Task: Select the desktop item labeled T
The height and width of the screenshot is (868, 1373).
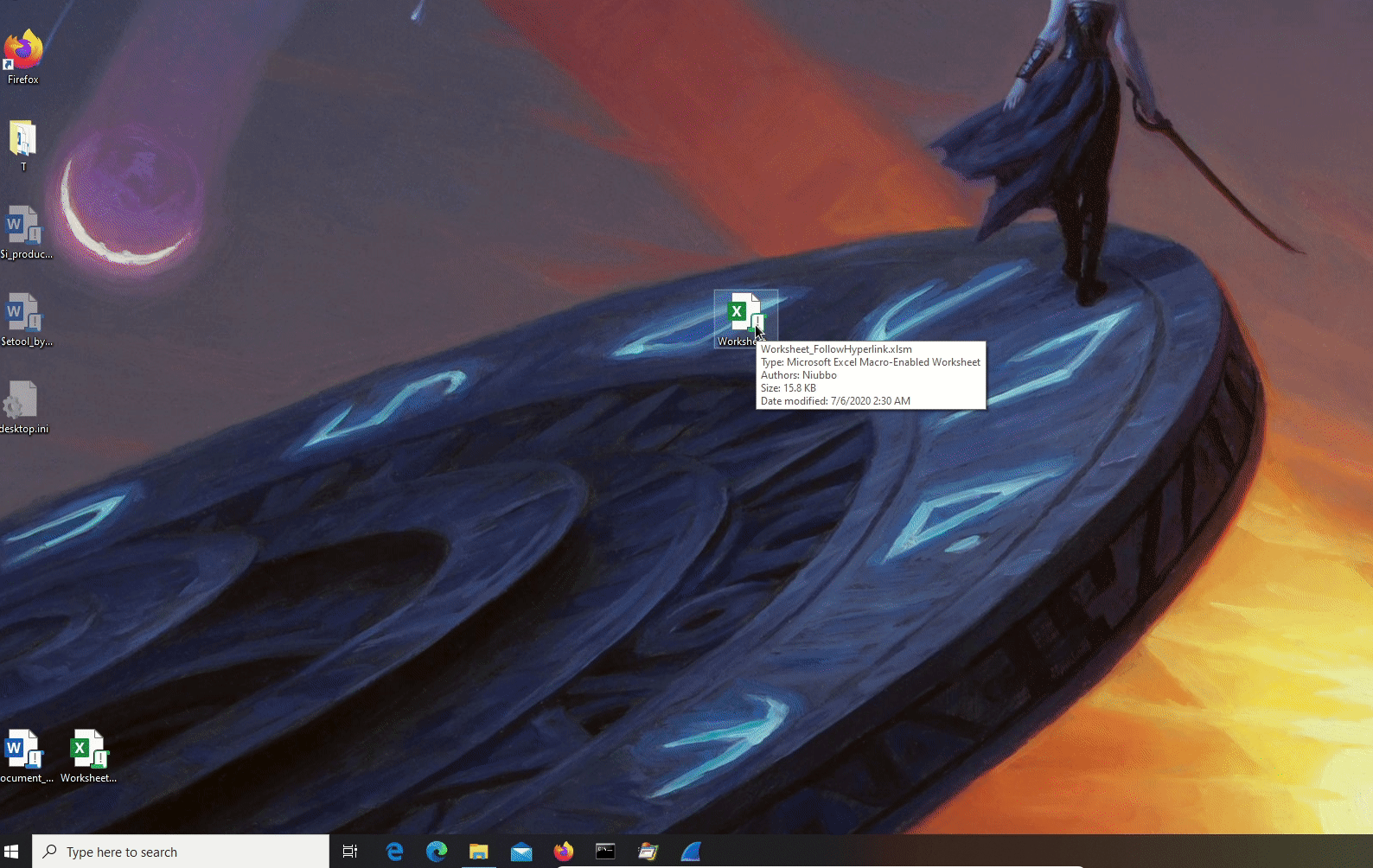Action: [x=23, y=146]
